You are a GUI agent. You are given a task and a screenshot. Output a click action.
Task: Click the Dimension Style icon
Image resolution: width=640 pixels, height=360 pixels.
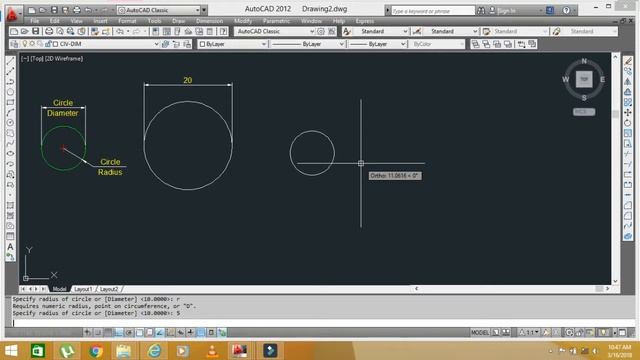pyautogui.click(x=417, y=31)
